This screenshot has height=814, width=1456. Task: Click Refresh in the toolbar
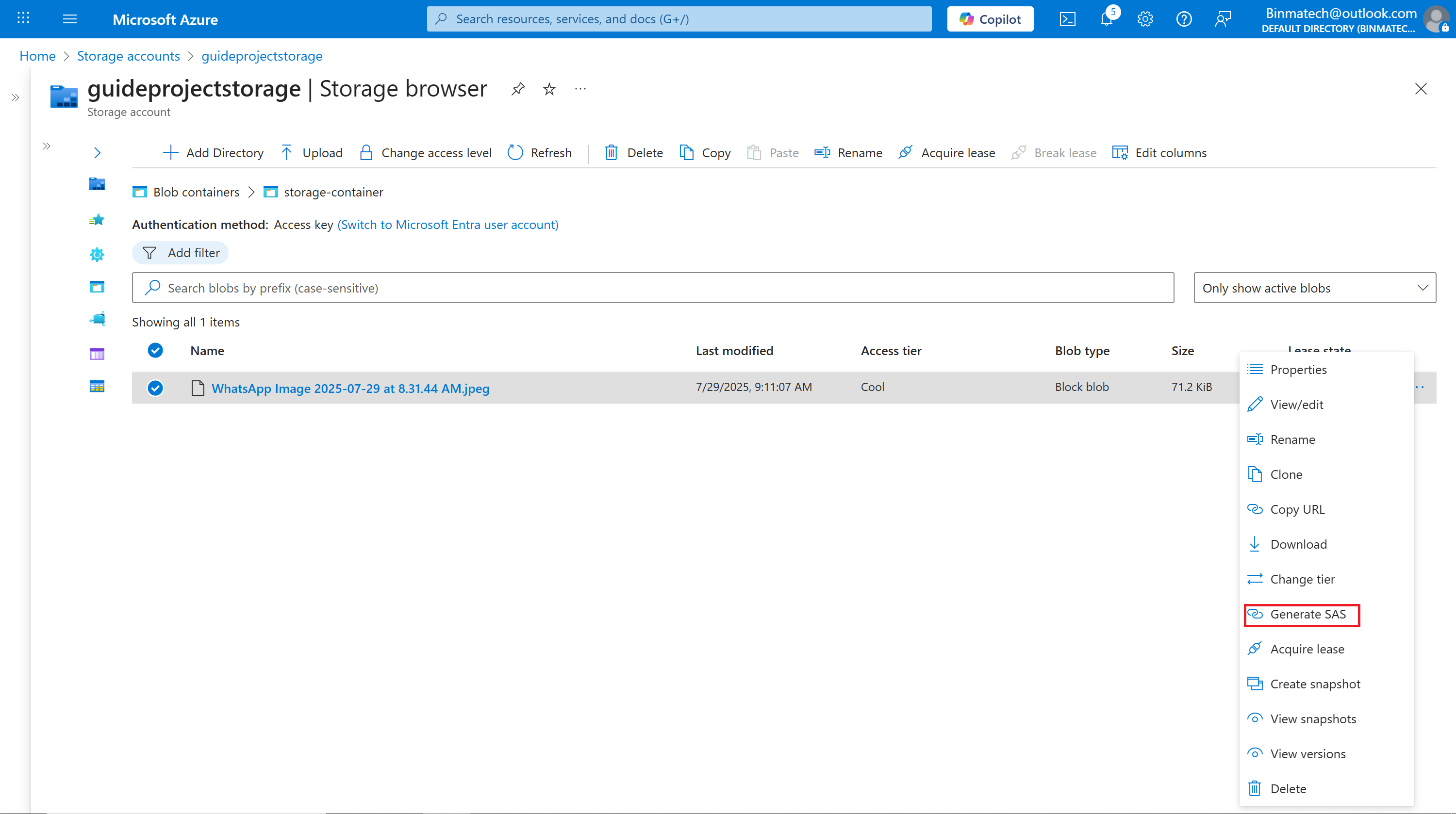pyautogui.click(x=540, y=152)
